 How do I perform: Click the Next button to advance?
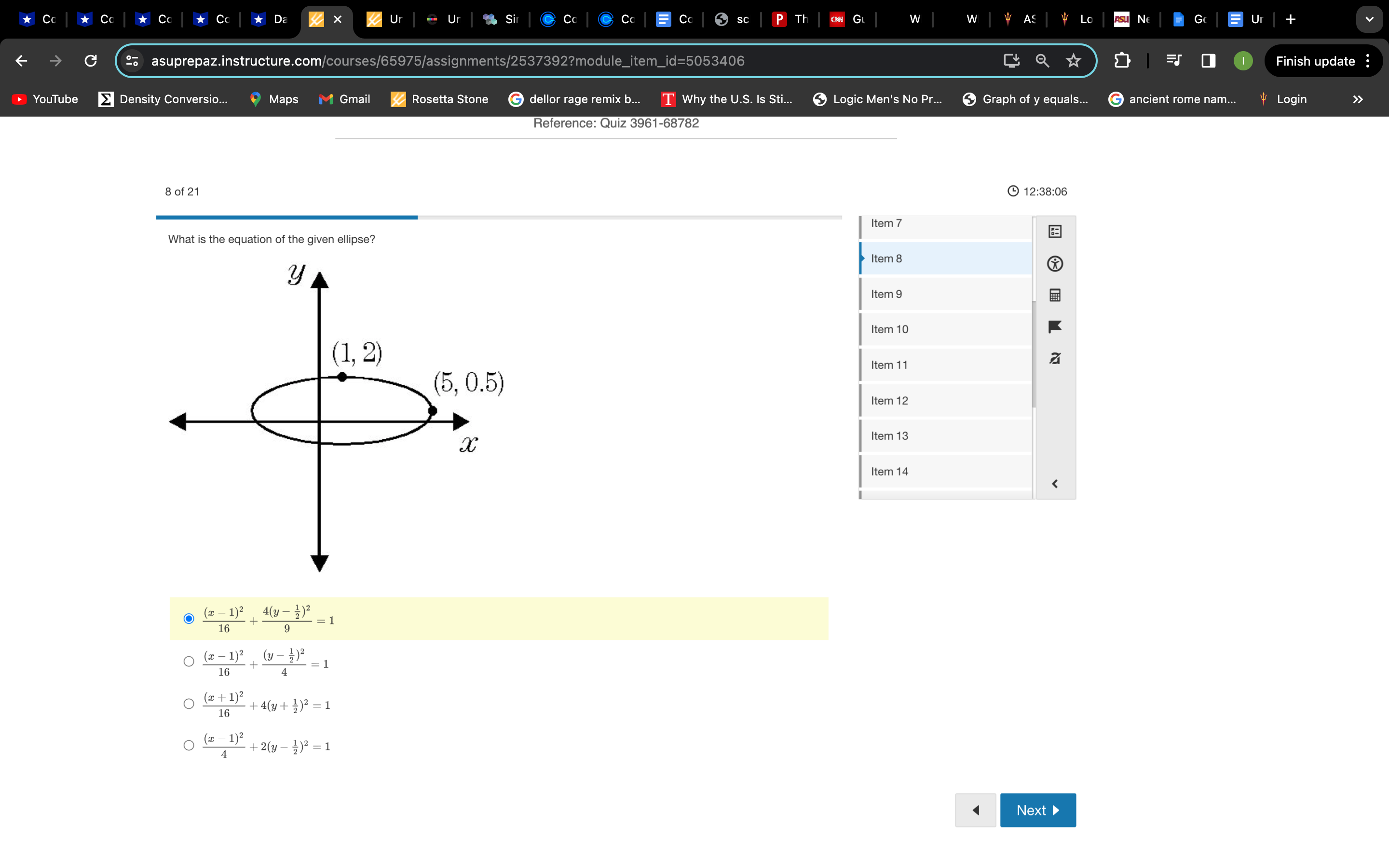pos(1037,810)
